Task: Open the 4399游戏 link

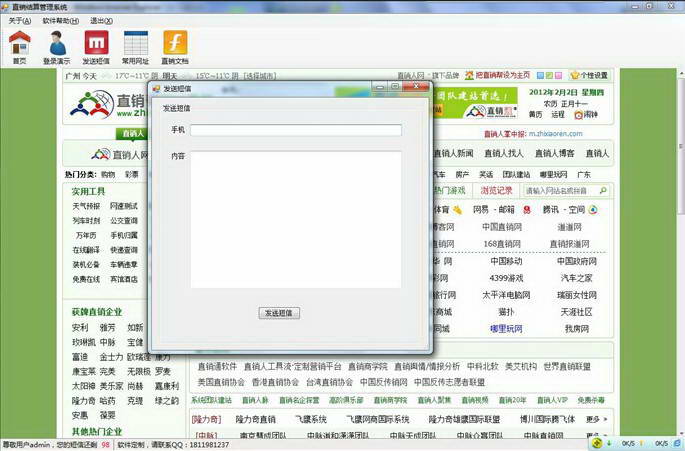Action: pyautogui.click(x=506, y=278)
